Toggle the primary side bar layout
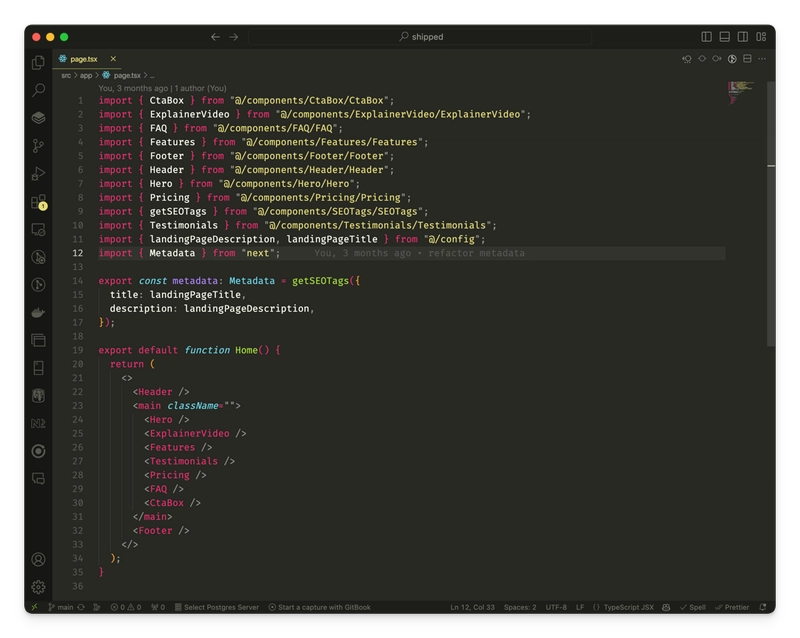Viewport: 800px width, 638px height. tap(707, 37)
